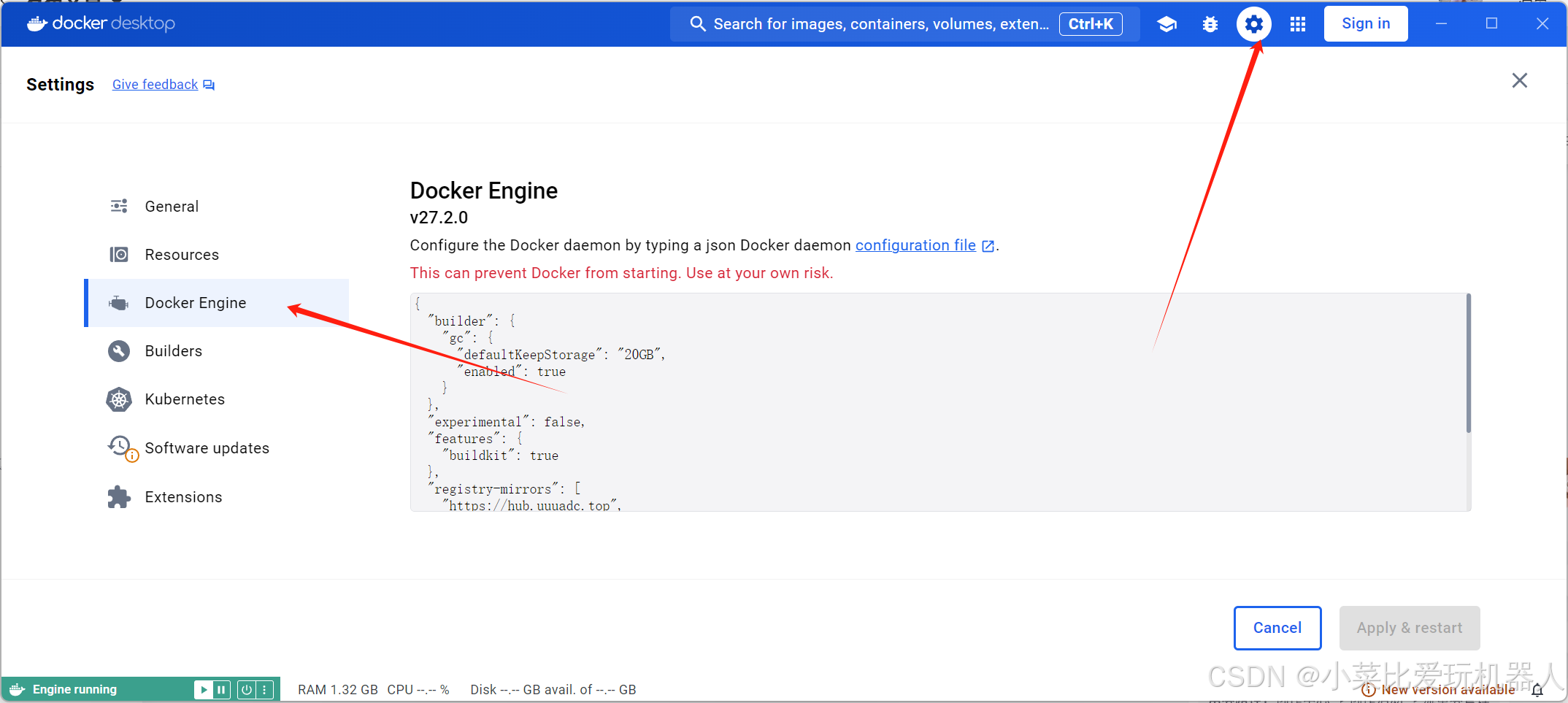Resume the engine with the play button

click(204, 689)
